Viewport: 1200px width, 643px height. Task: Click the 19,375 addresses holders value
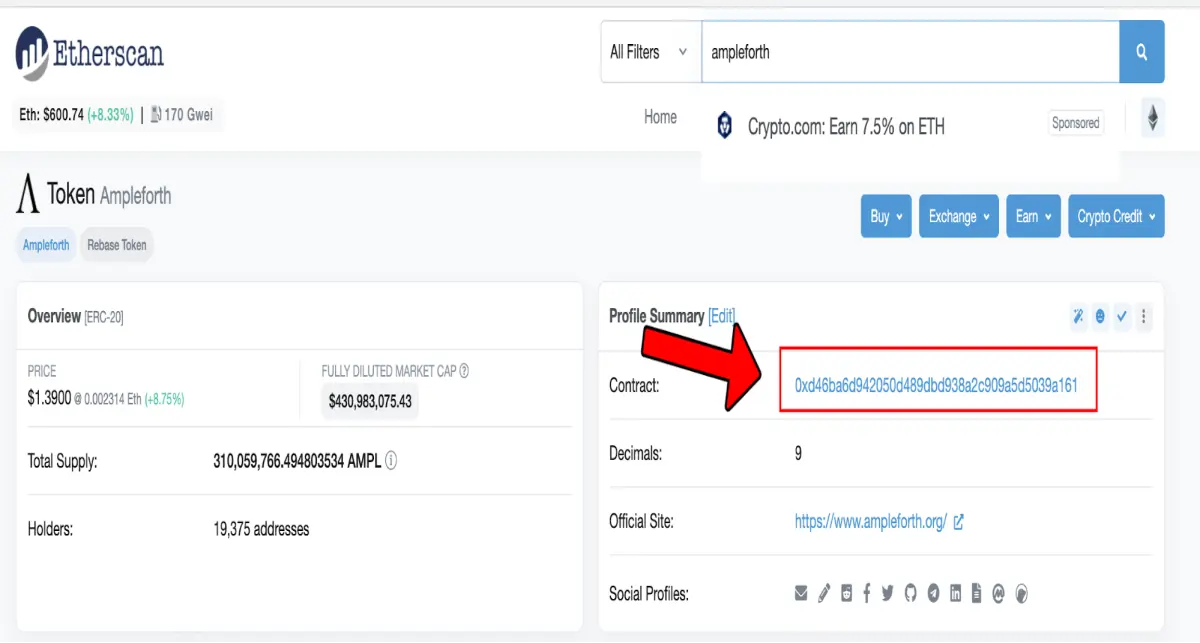pyautogui.click(x=261, y=529)
